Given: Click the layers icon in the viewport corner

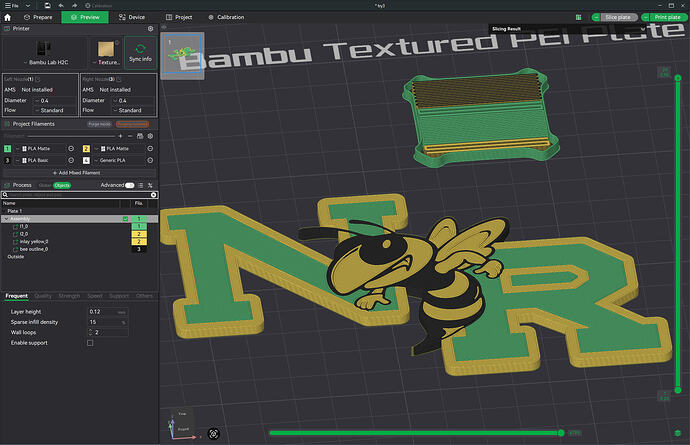Looking at the screenshot, I should (x=678, y=433).
